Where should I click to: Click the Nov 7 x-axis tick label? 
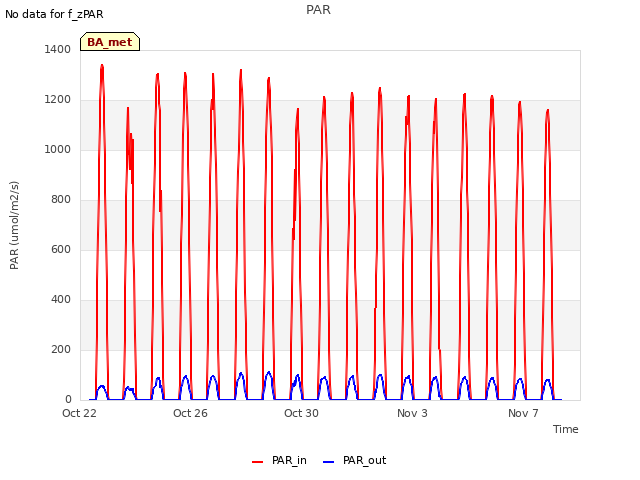point(523,413)
